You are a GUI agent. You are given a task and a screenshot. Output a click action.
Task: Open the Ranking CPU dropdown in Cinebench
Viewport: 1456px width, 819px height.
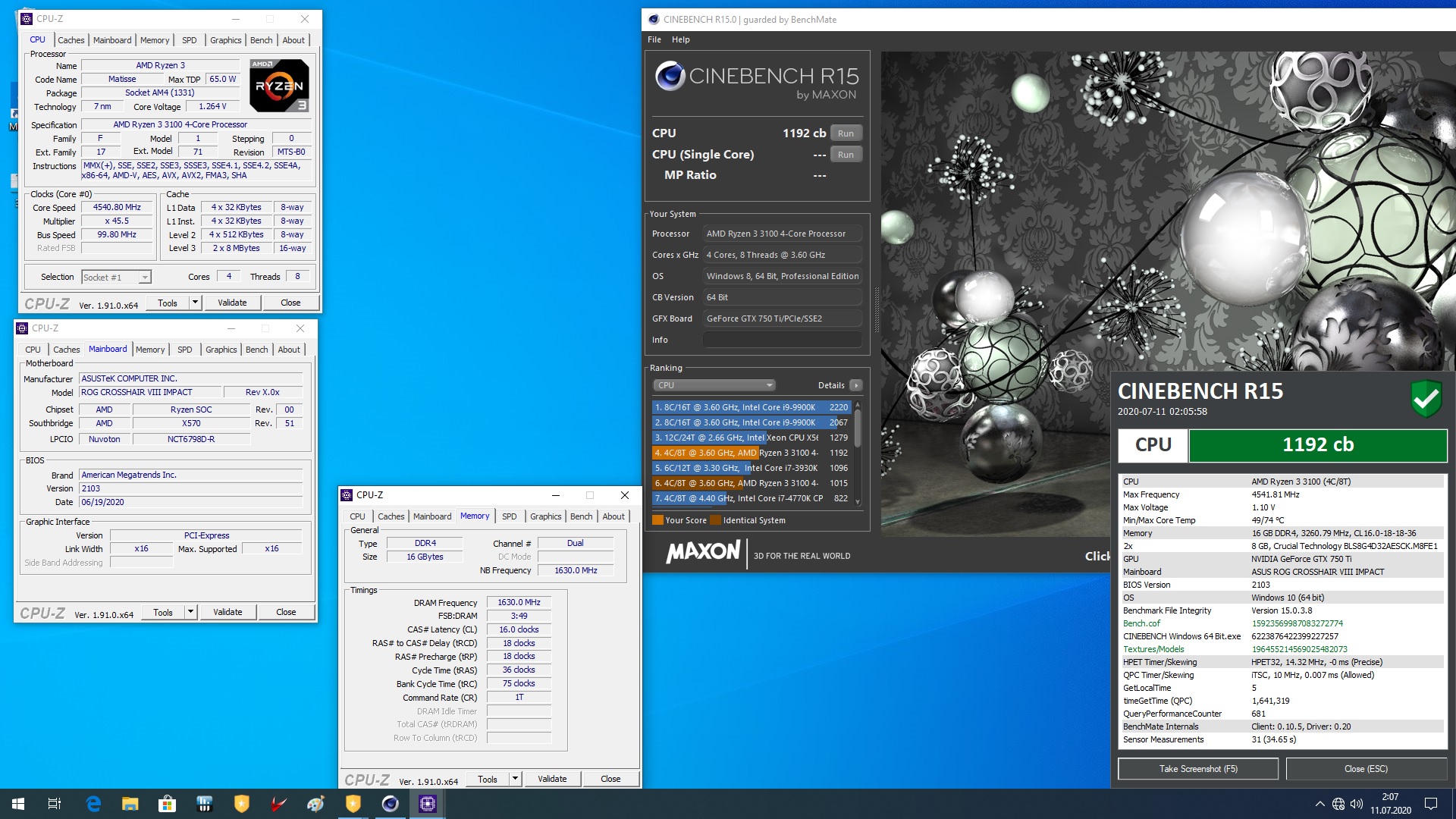(714, 385)
